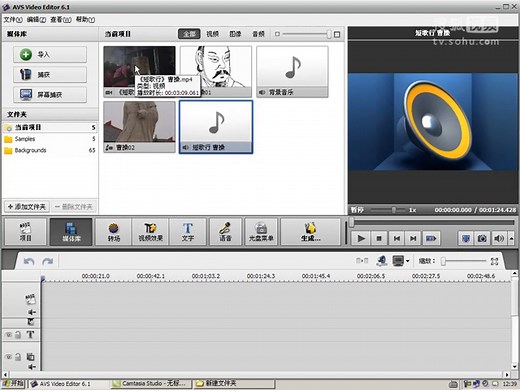Undo the last action
Screen dimensions: 520x390
(29, 261)
